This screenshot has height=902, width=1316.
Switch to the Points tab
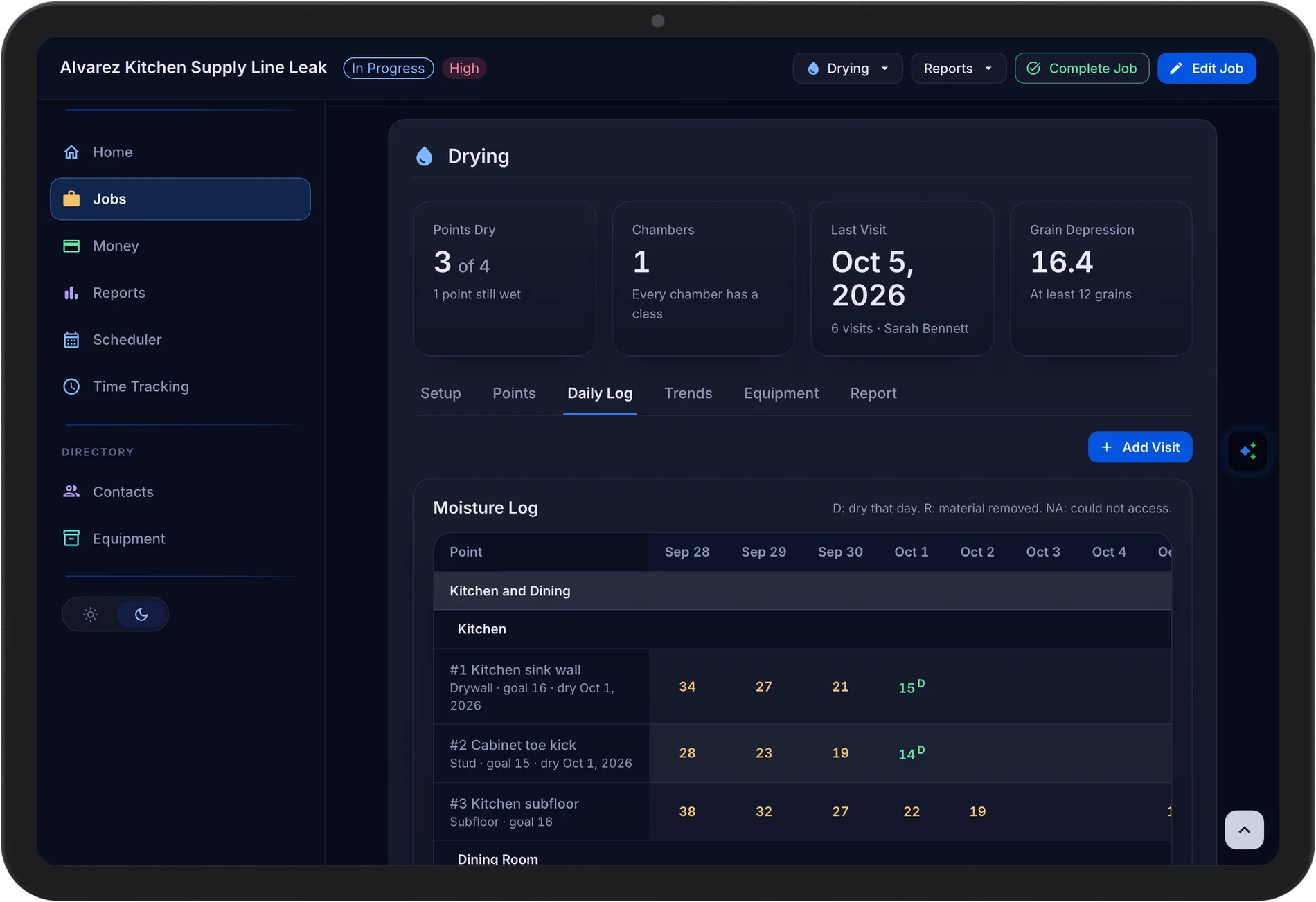pos(514,393)
